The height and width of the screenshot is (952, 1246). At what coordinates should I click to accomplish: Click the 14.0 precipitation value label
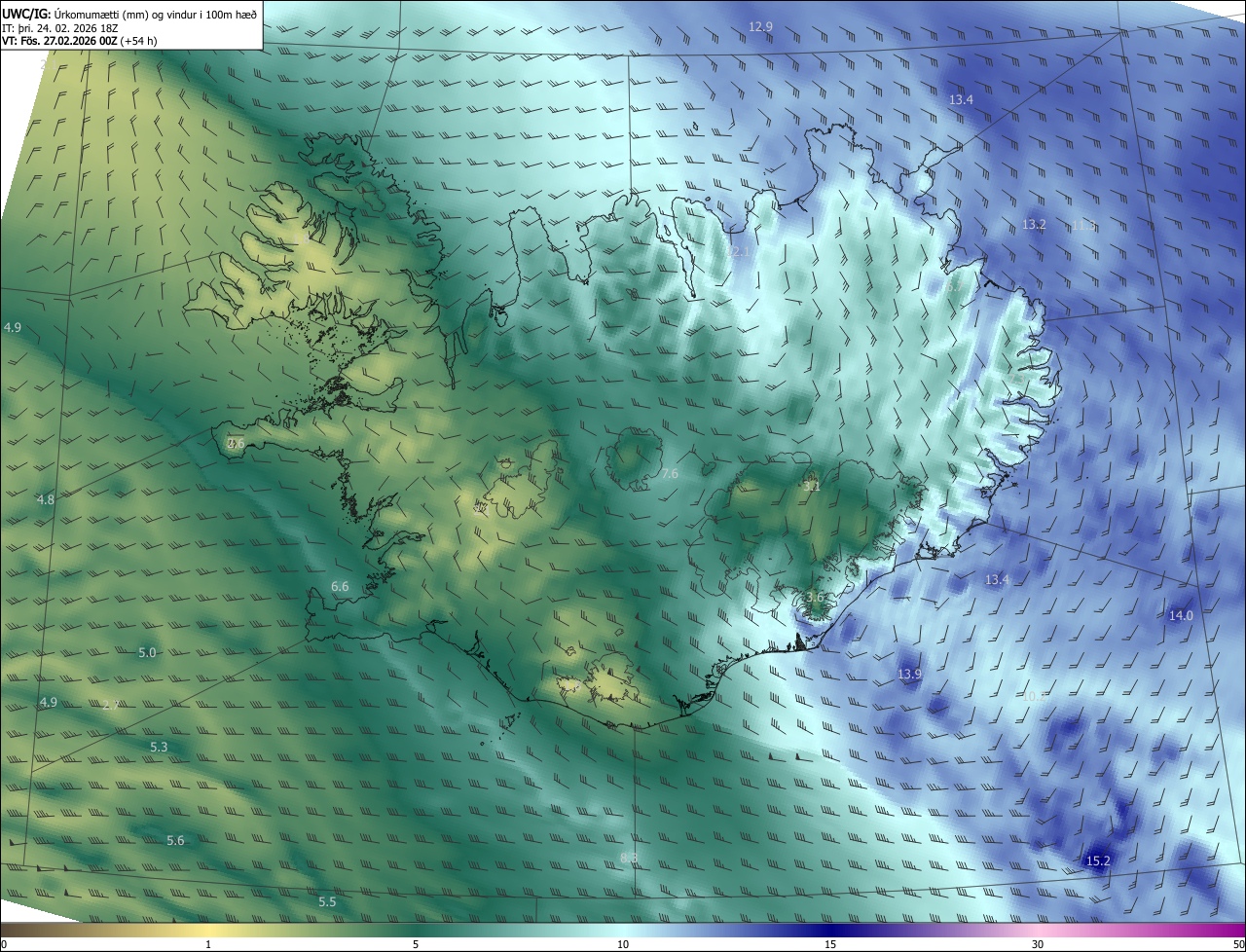coord(1180,615)
